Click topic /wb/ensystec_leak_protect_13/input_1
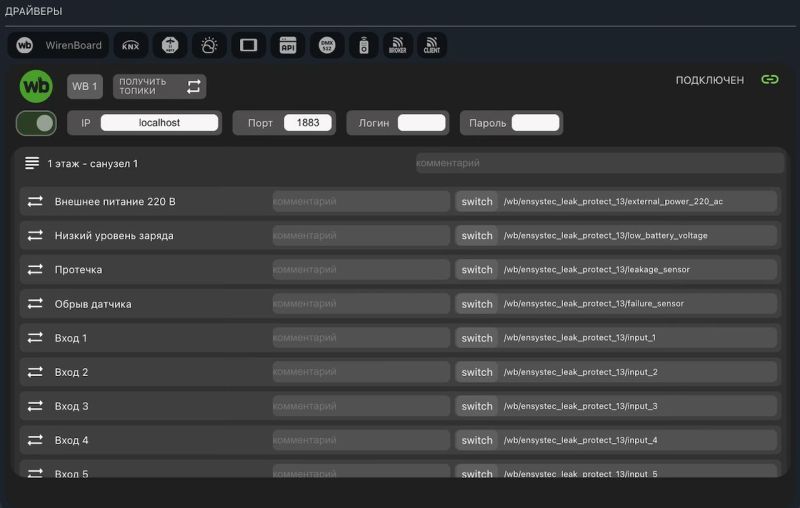The image size is (800, 508). 580,338
